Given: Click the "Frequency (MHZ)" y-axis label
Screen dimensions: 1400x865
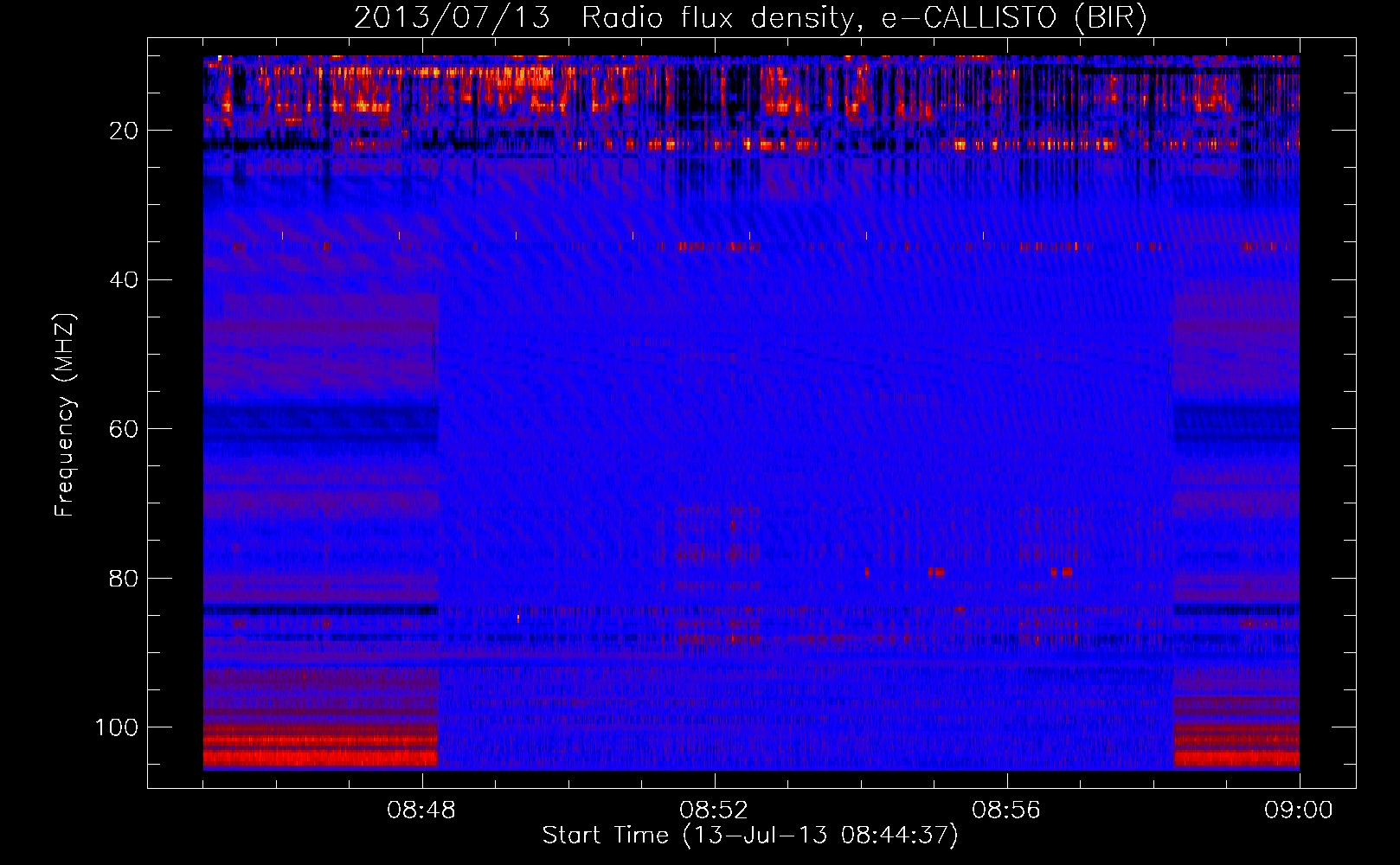Looking at the screenshot, I should [65, 415].
